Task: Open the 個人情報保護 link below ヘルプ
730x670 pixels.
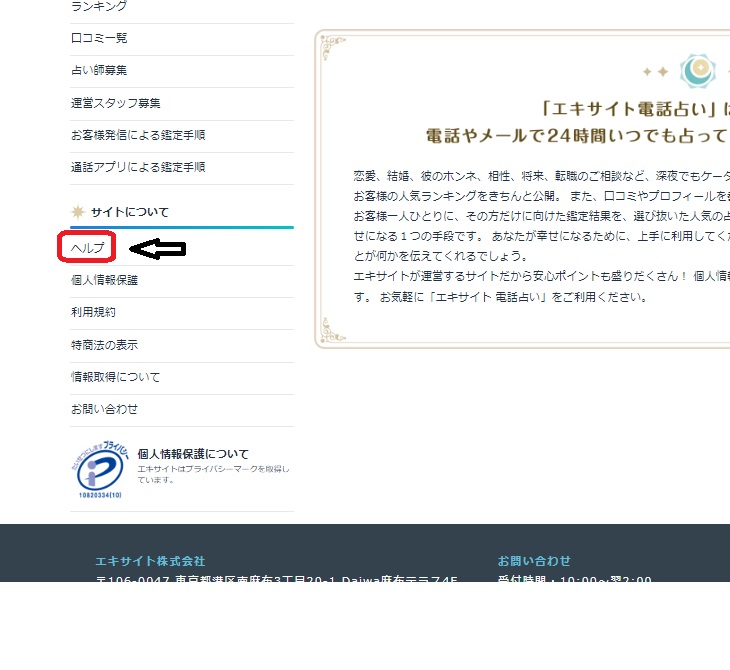Action: pyautogui.click(x=104, y=280)
